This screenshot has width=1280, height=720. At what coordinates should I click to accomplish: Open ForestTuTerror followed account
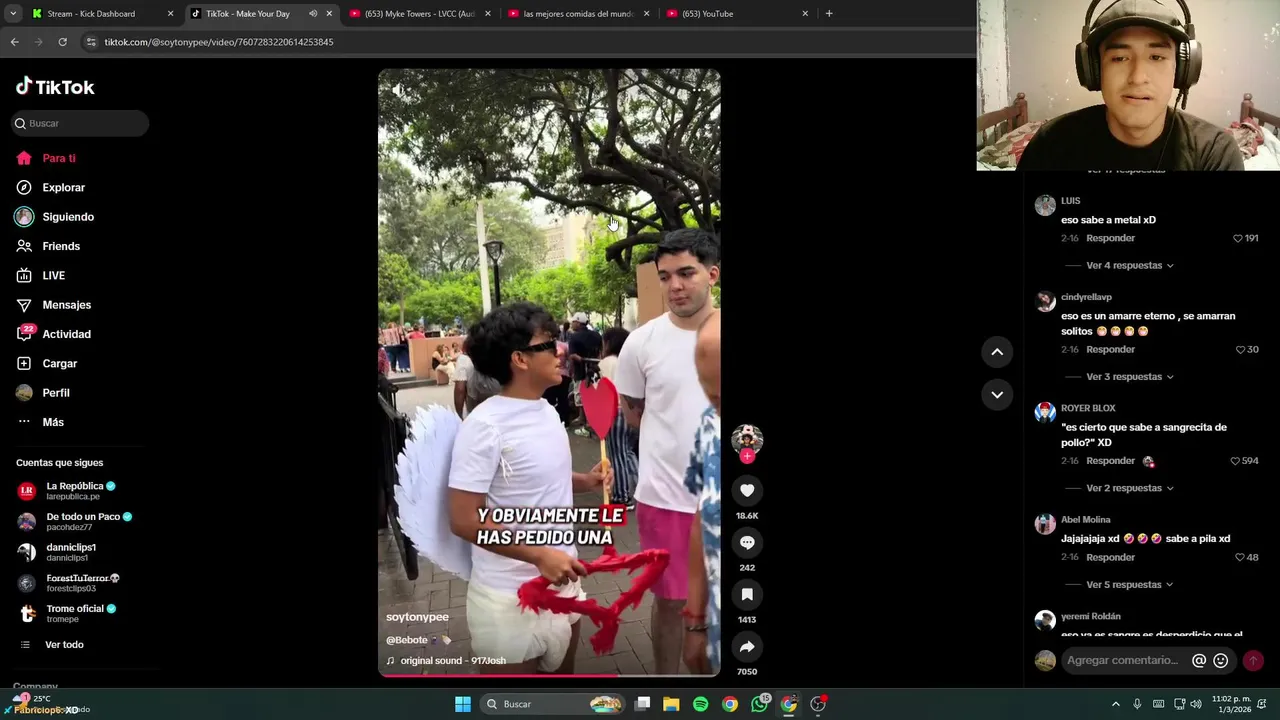(68, 583)
